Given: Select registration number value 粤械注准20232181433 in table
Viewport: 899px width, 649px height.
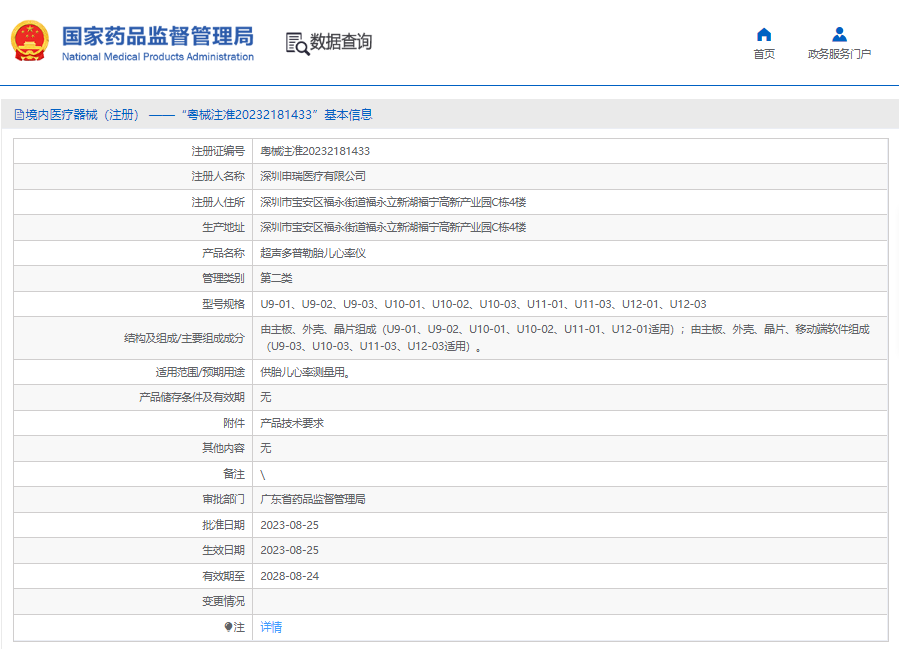Looking at the screenshot, I should pyautogui.click(x=315, y=151).
